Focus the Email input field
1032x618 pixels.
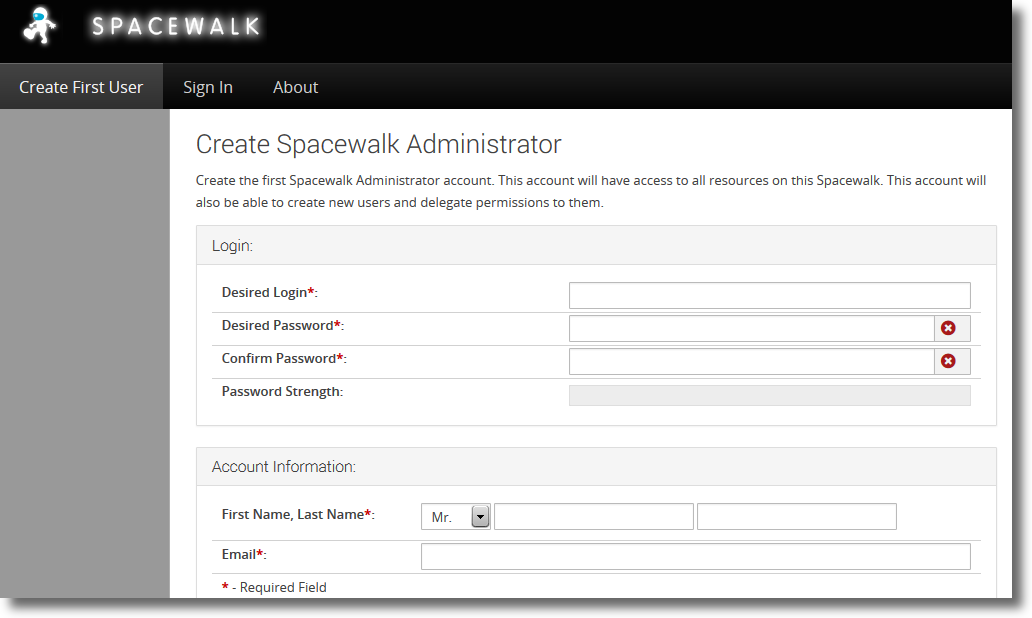point(696,556)
